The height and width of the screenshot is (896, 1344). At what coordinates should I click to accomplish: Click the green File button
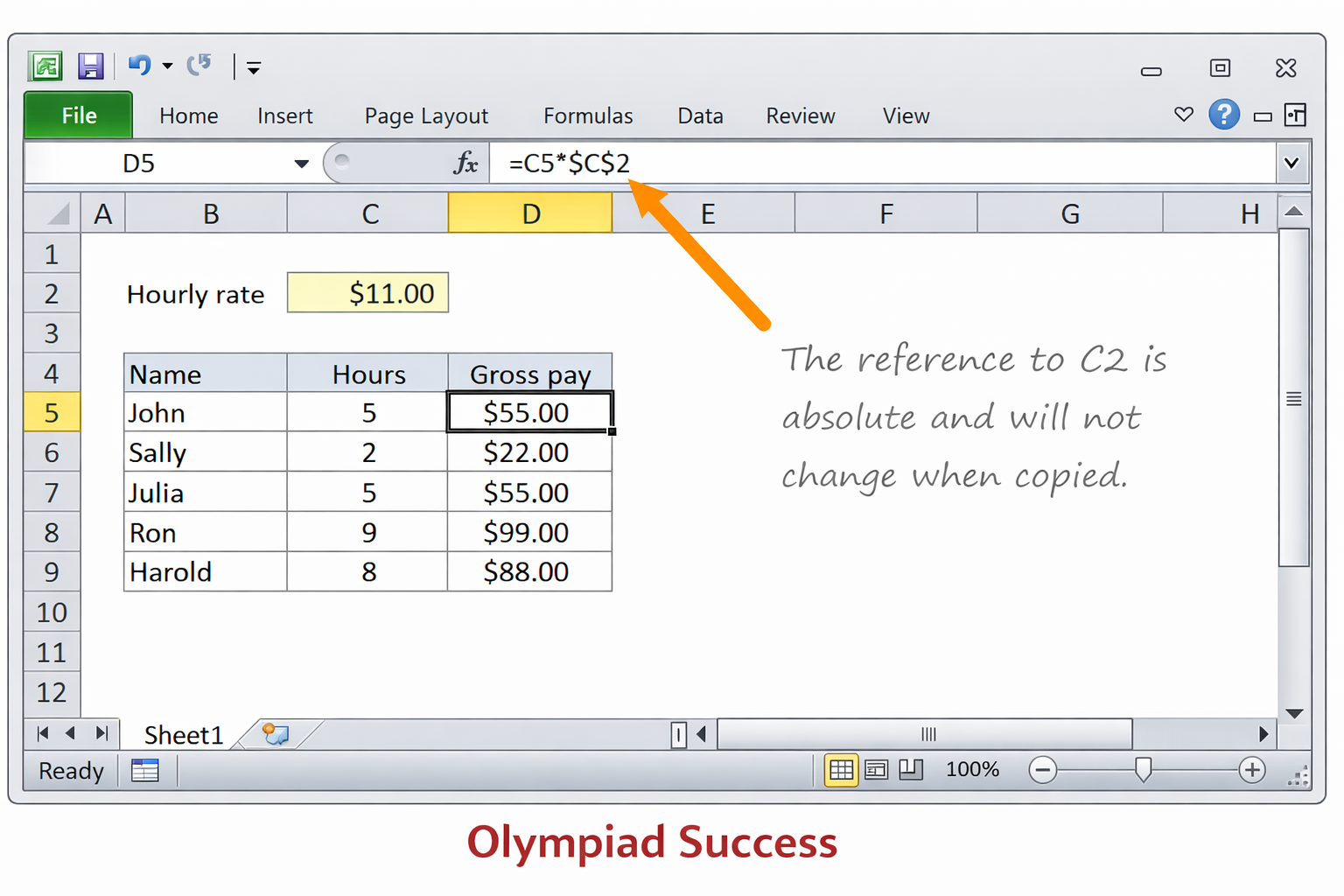click(x=79, y=115)
